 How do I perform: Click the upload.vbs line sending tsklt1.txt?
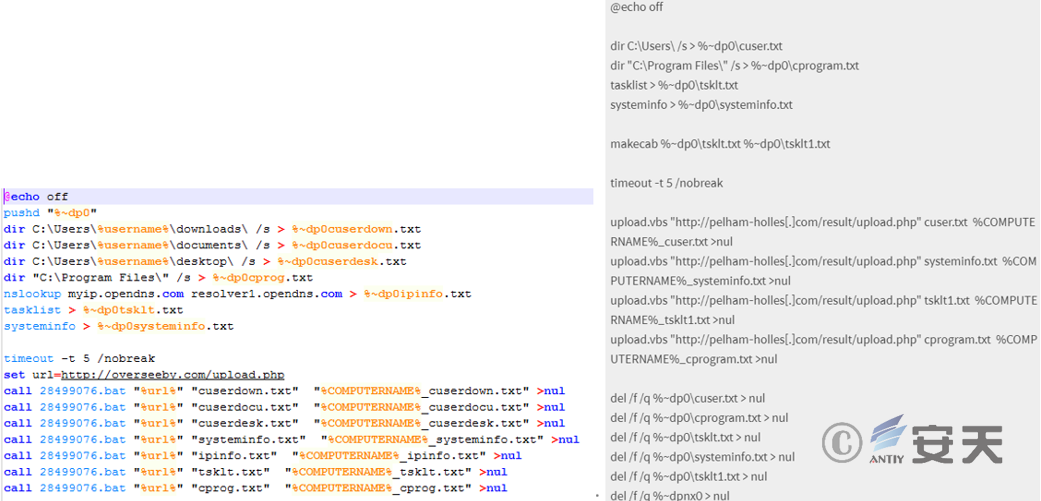(x=823, y=310)
